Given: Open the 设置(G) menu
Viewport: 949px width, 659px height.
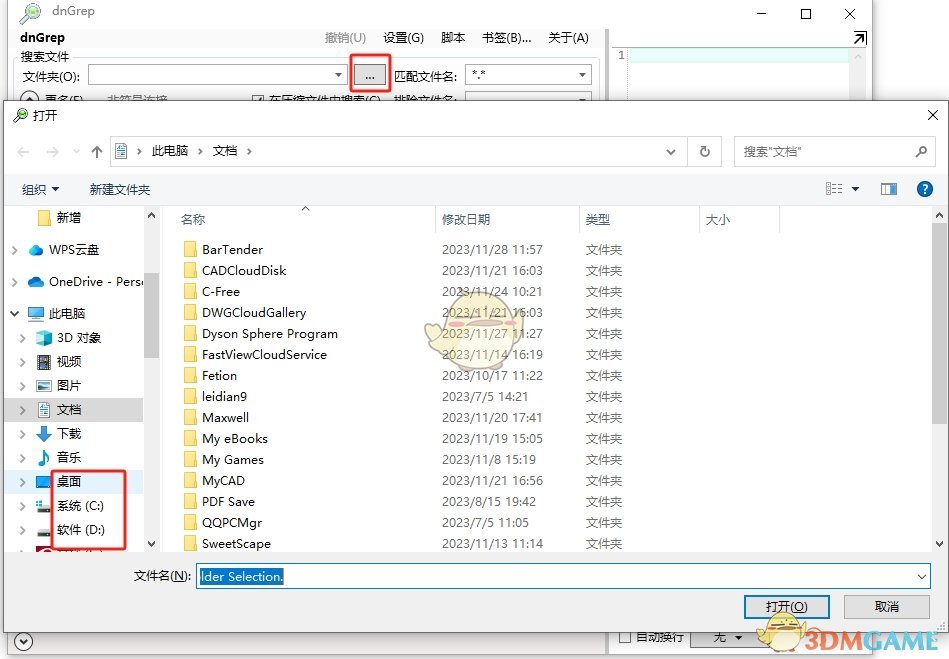Looking at the screenshot, I should point(403,38).
